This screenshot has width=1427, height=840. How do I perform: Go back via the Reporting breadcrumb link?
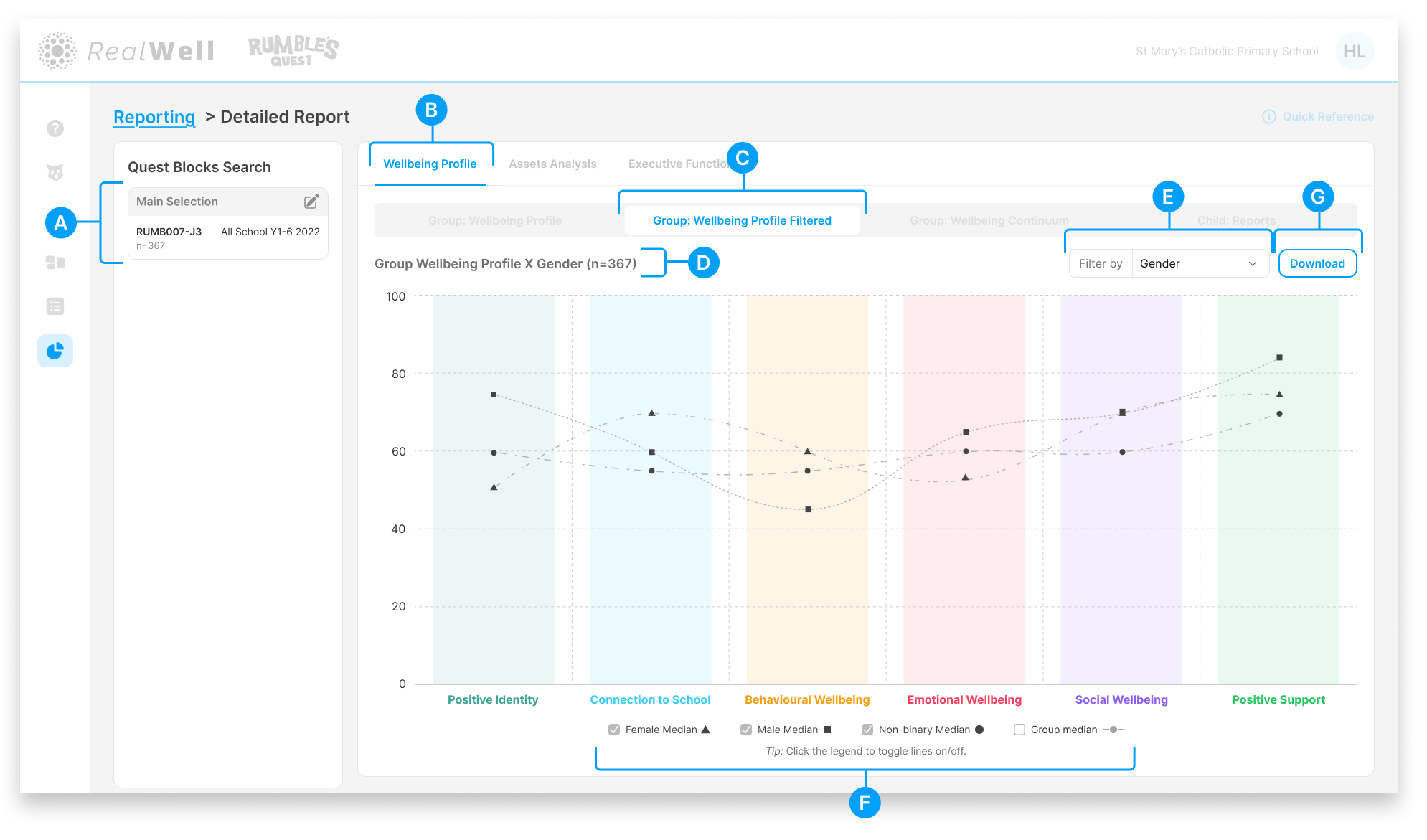tap(154, 116)
